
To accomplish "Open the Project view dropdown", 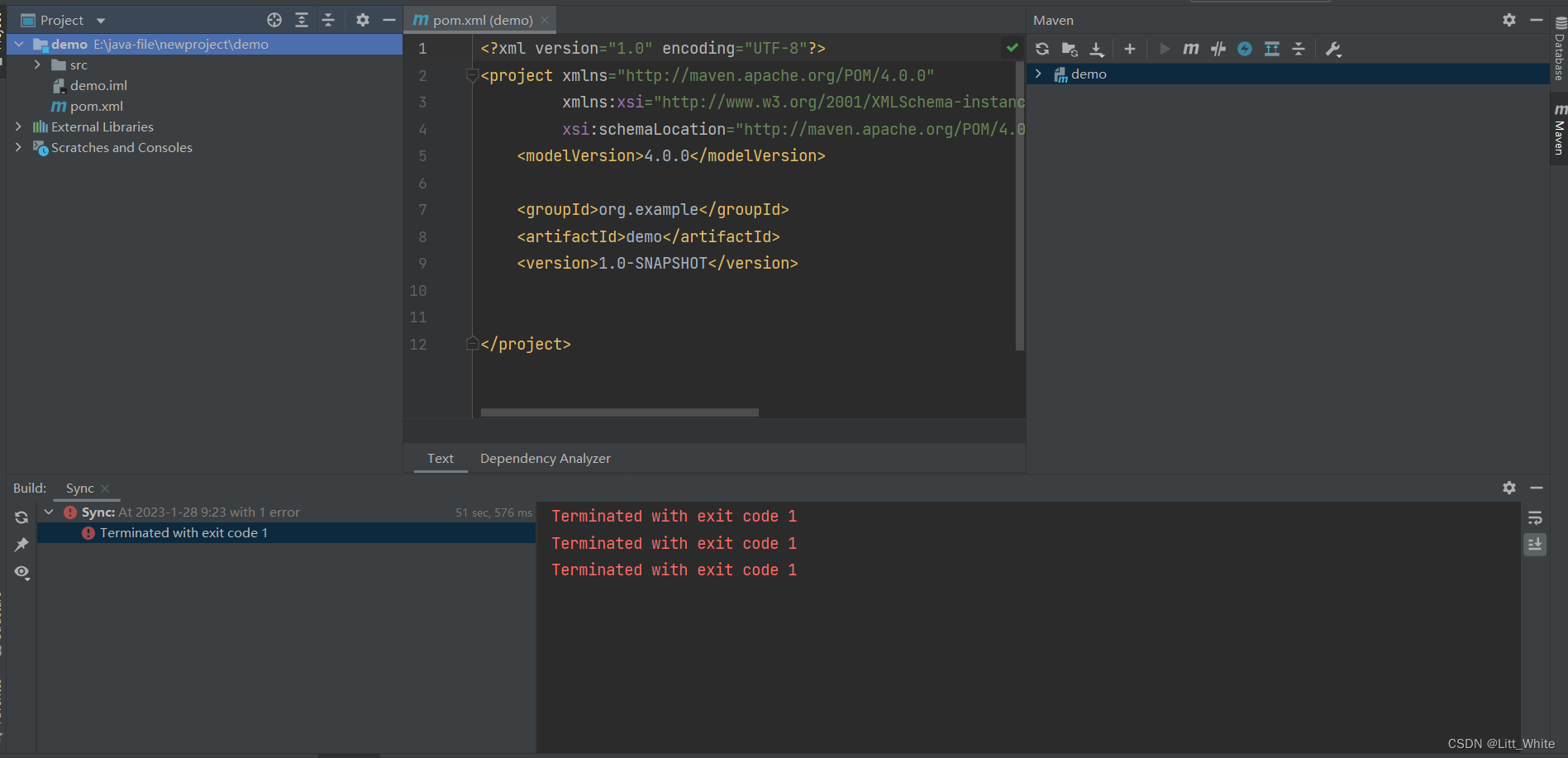I will [x=101, y=21].
